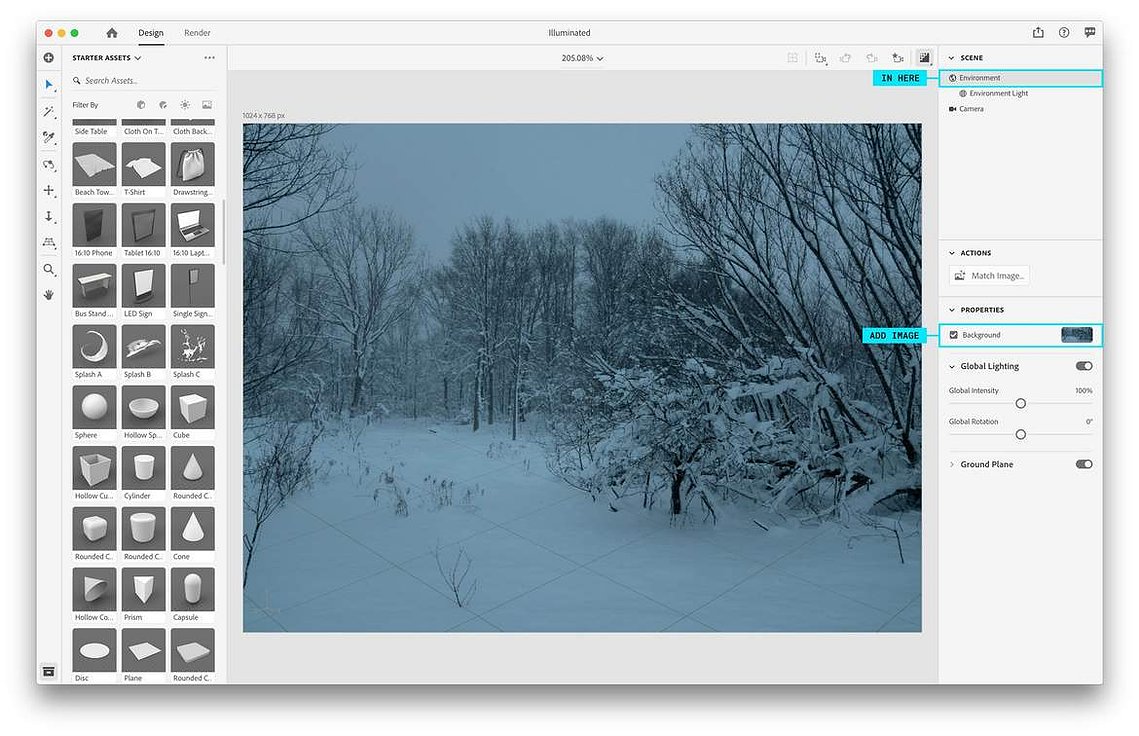The width and height of the screenshot is (1139, 736).
Task: Collapse the Properties section chevron
Action: coord(952,310)
